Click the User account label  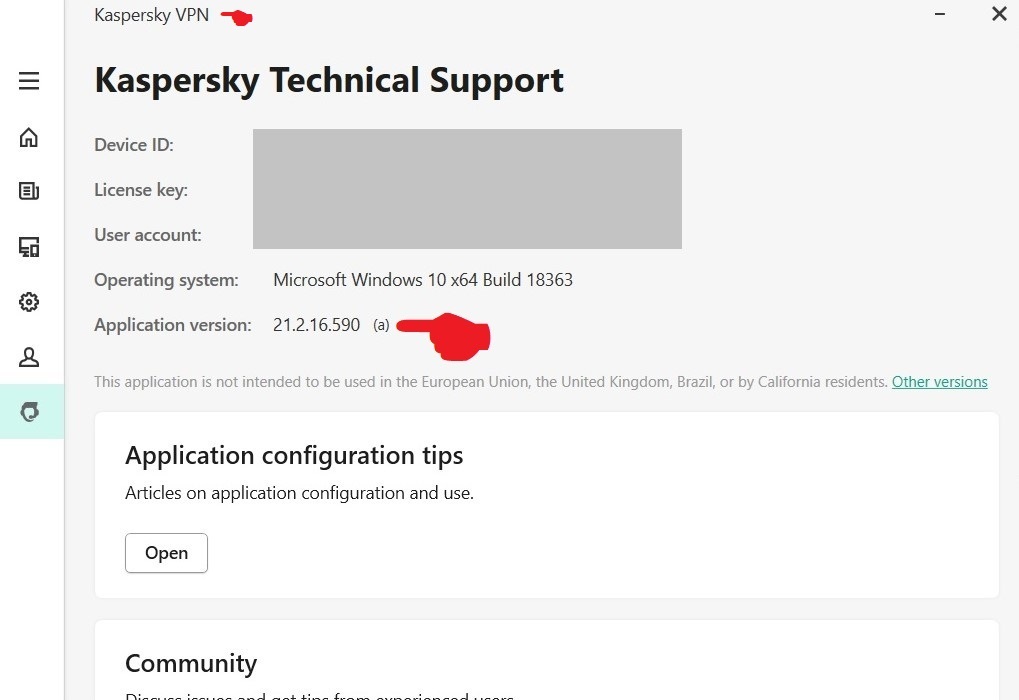click(x=148, y=235)
